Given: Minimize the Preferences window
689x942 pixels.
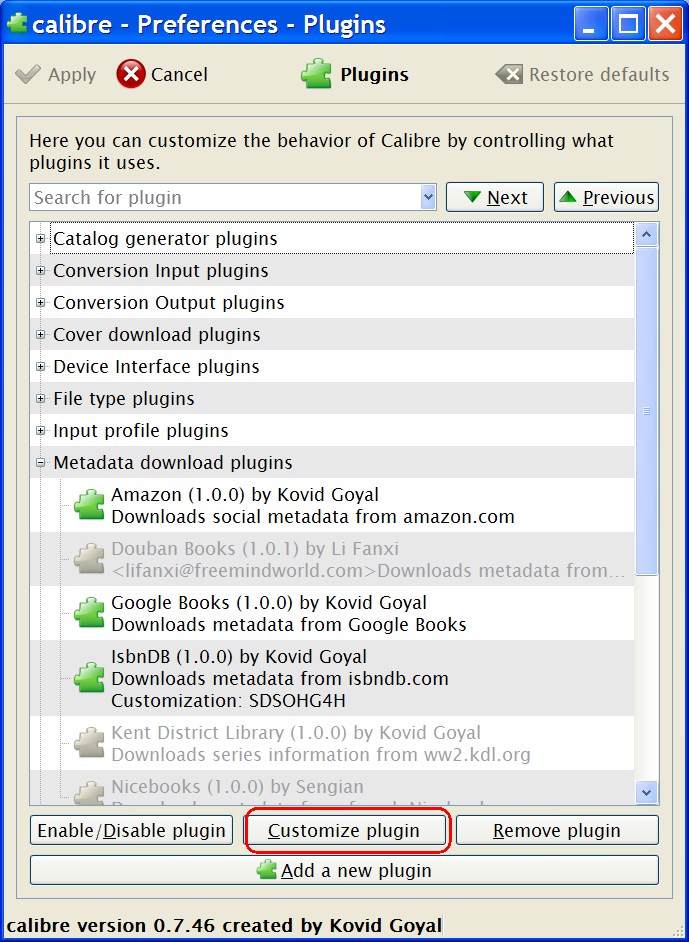Looking at the screenshot, I should pyautogui.click(x=590, y=23).
